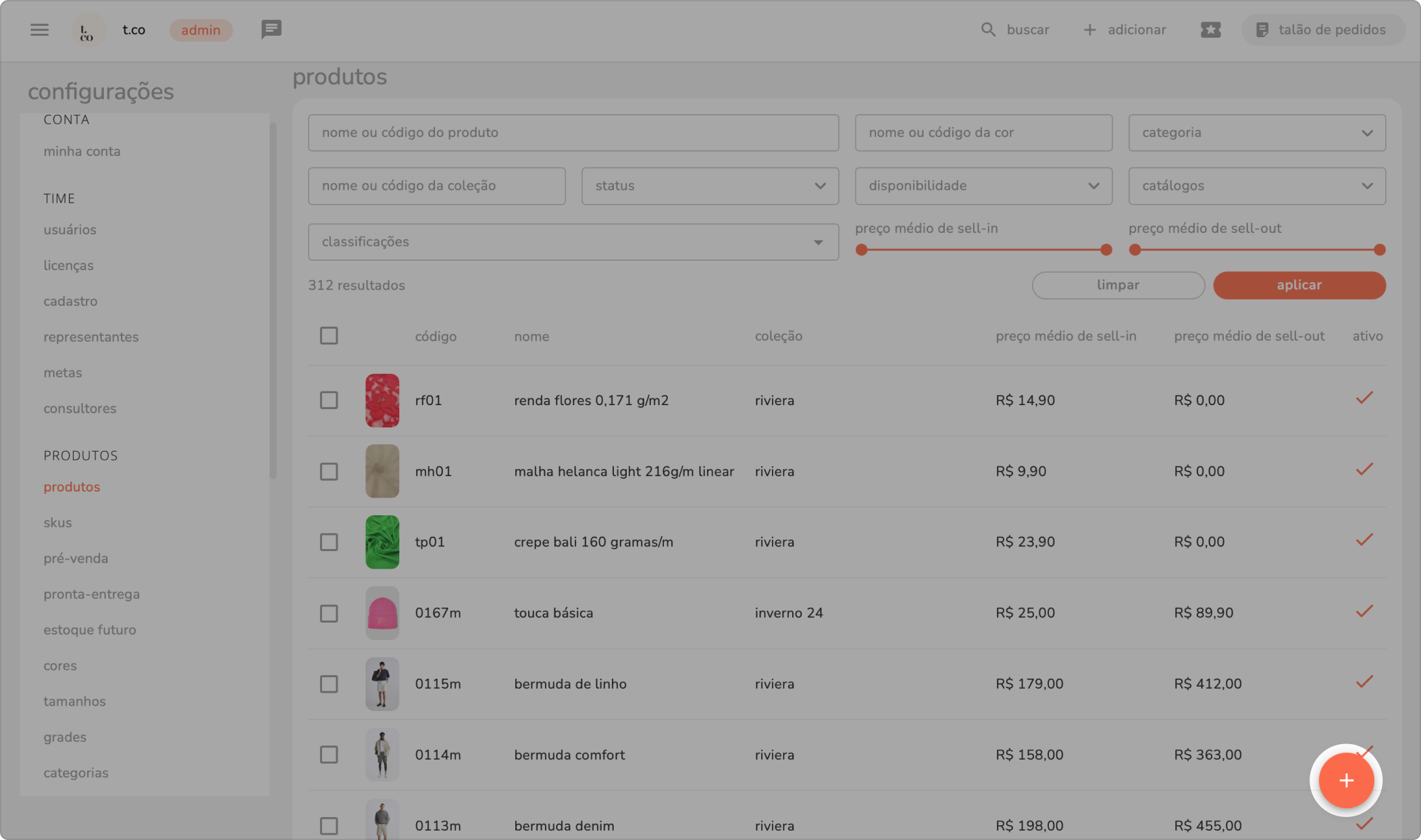Select the rf01 product checkbox
1421x840 pixels.
click(x=329, y=400)
